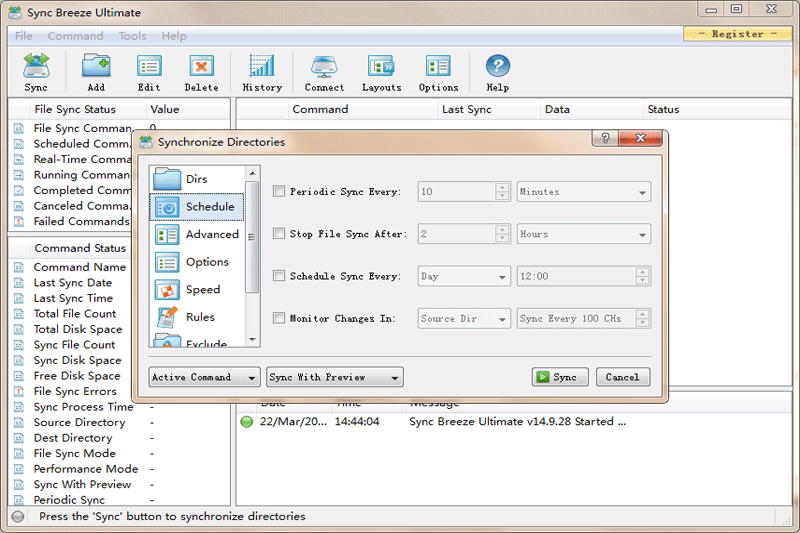Click the Add command toolbar icon
This screenshot has width=800, height=533.
(x=96, y=66)
